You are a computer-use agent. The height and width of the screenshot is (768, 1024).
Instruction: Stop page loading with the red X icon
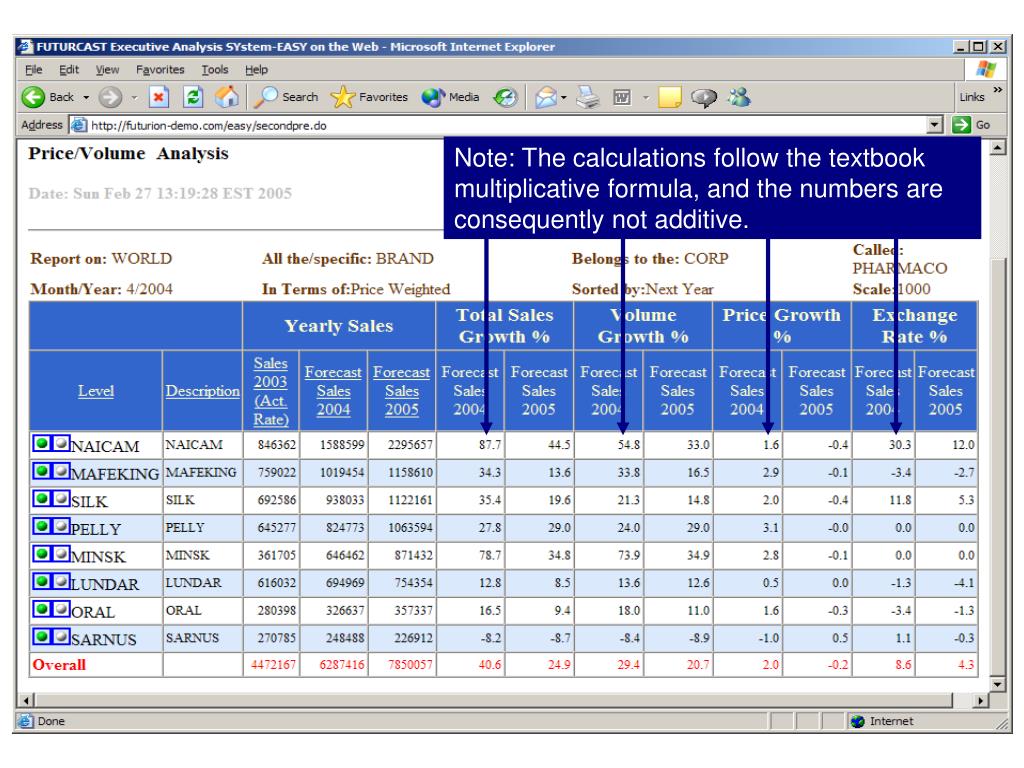(x=159, y=97)
